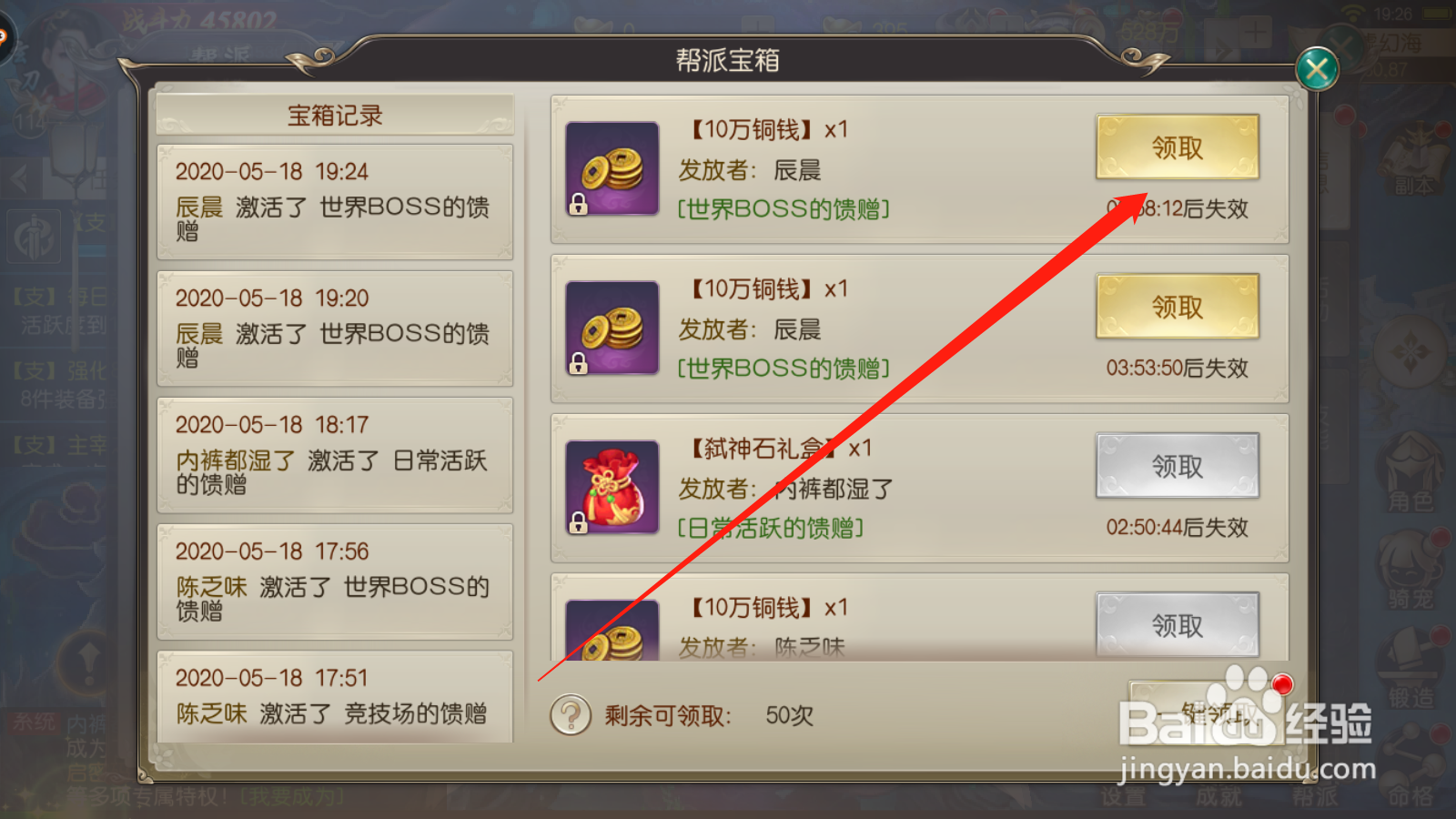1456x819 pixels.
Task: Close the 帮派宝箱 dialog with green X
Action: (1317, 69)
